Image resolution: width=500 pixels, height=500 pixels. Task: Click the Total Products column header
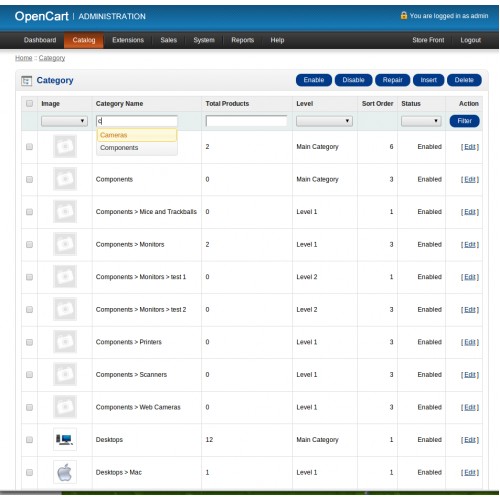[227, 104]
